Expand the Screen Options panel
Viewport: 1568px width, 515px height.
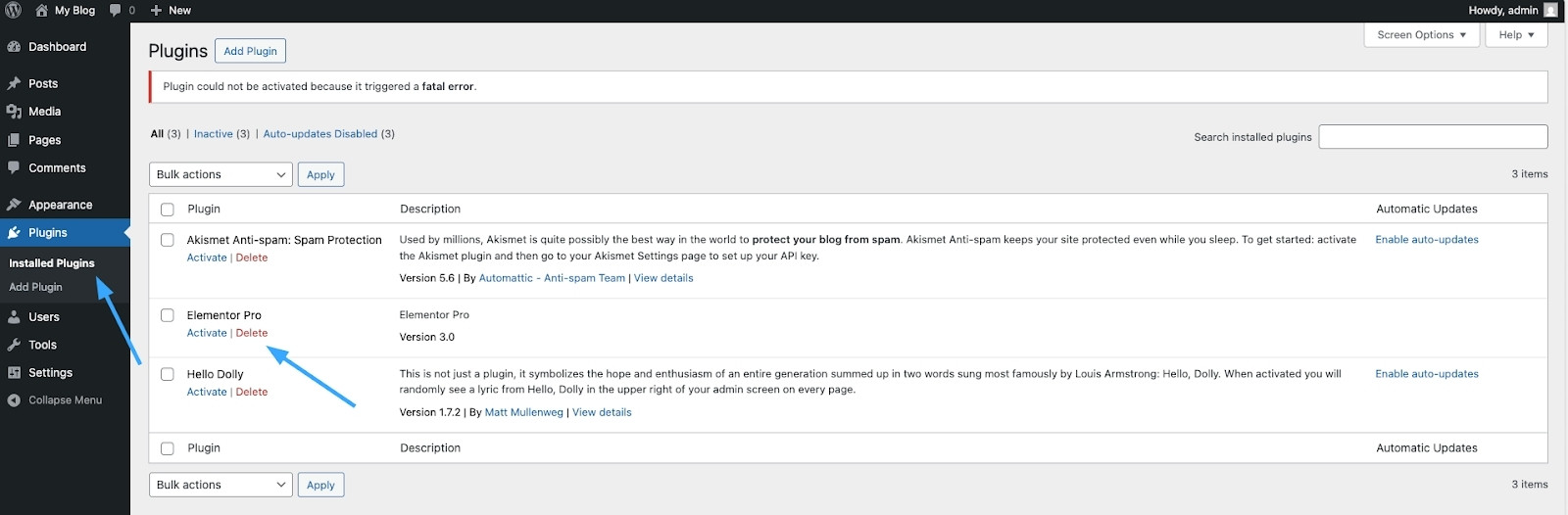[1421, 35]
